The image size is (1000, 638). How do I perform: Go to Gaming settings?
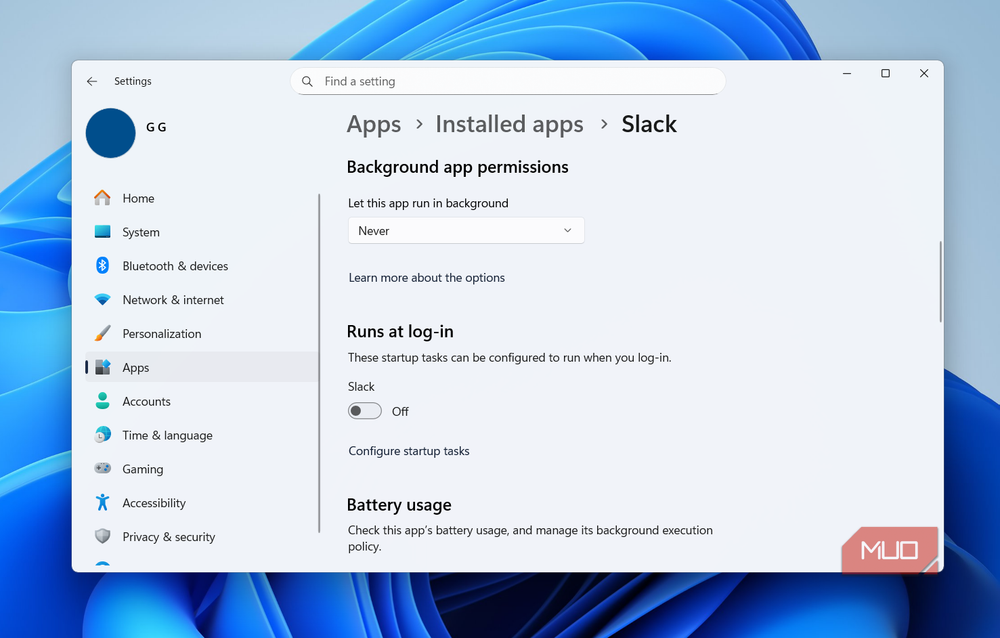(x=202, y=469)
